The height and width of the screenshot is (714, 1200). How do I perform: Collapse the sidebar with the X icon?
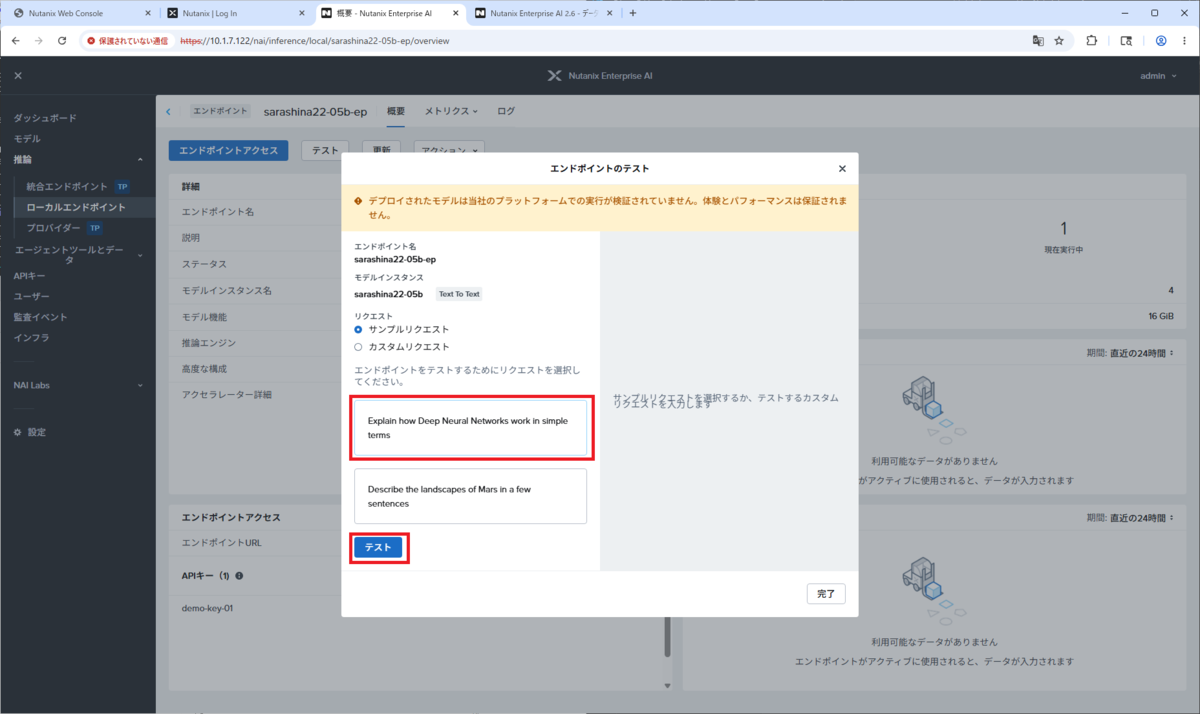(18, 76)
